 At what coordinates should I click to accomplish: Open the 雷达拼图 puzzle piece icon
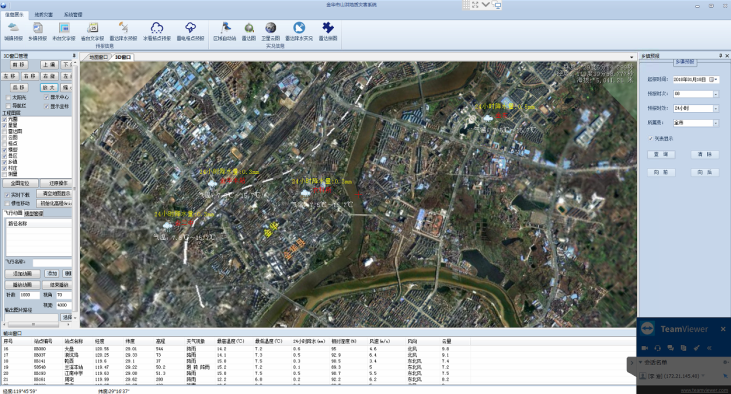click(x=328, y=28)
